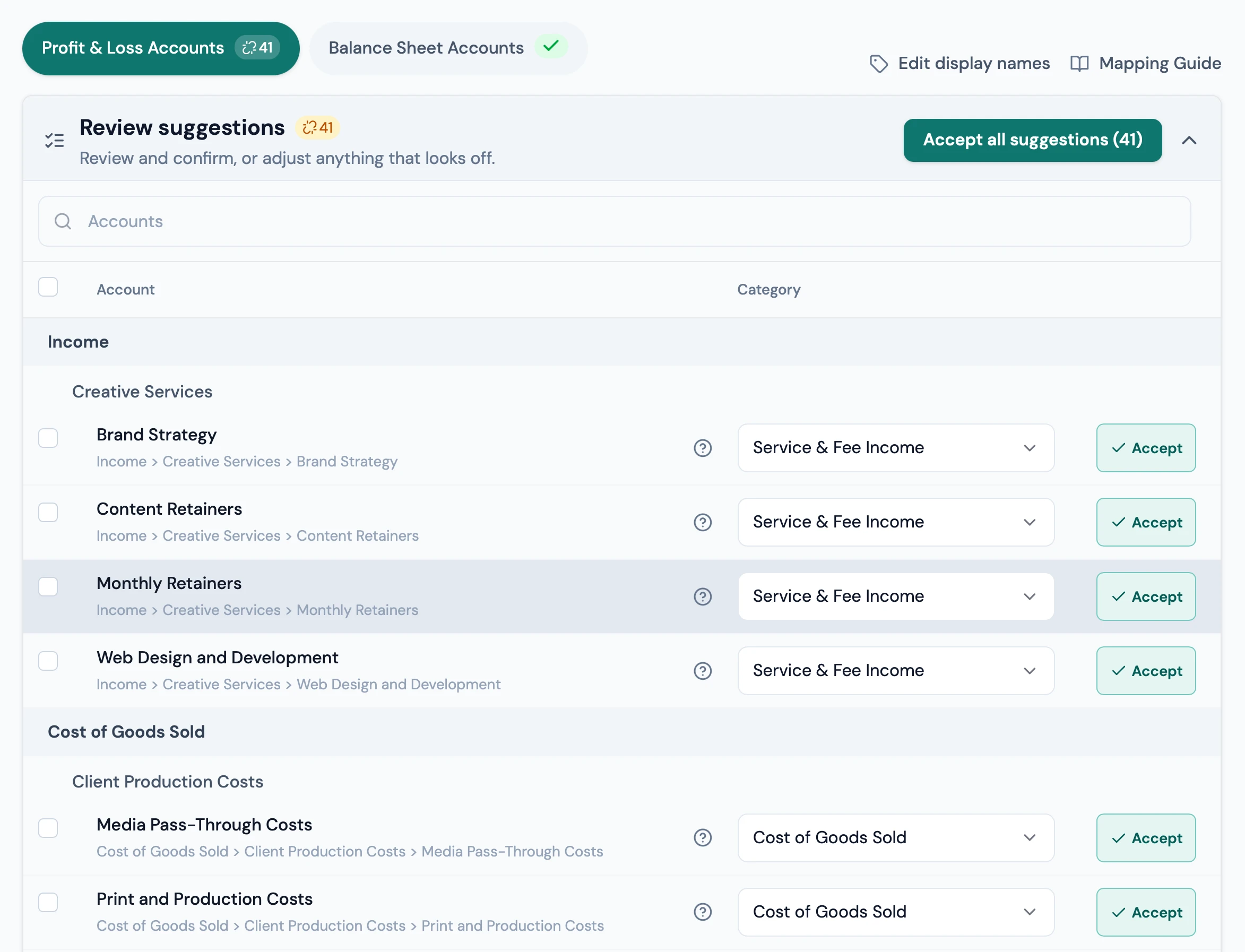Open category dropdown for Brand Strategy
Viewport: 1245px width, 952px height.
[x=895, y=448]
